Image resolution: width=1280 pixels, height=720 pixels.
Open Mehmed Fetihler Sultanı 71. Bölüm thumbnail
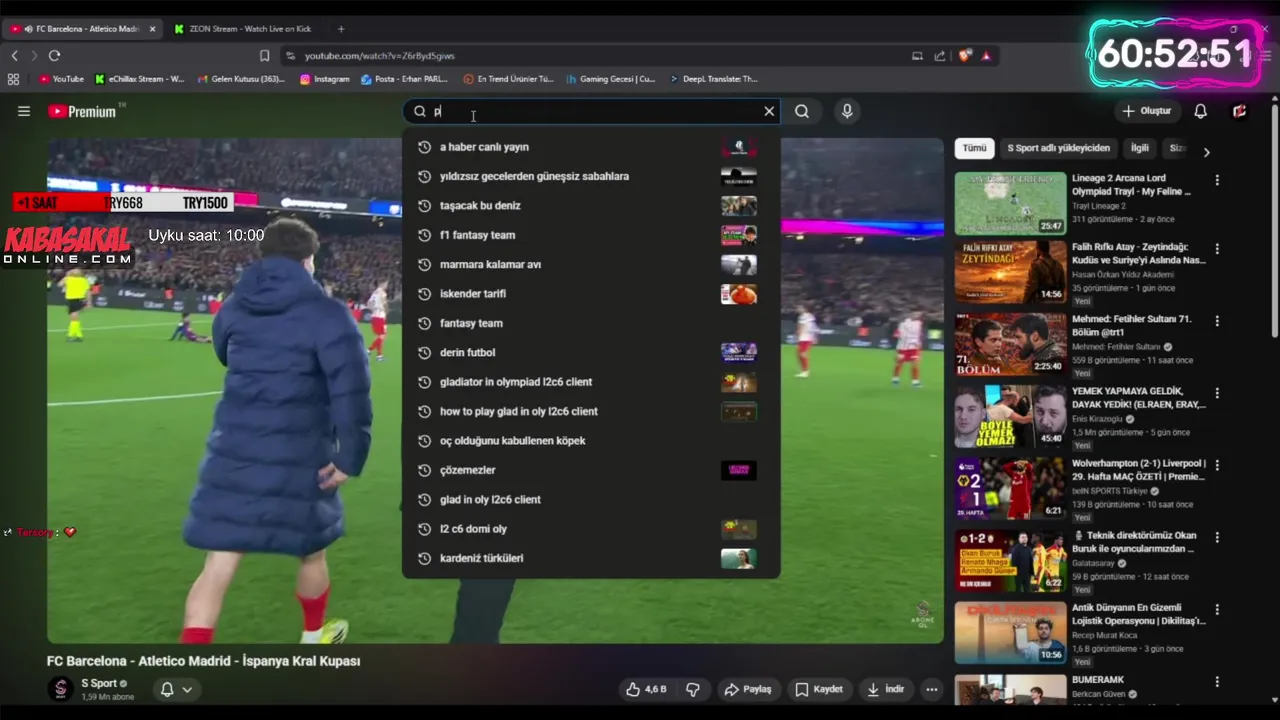pos(1010,345)
